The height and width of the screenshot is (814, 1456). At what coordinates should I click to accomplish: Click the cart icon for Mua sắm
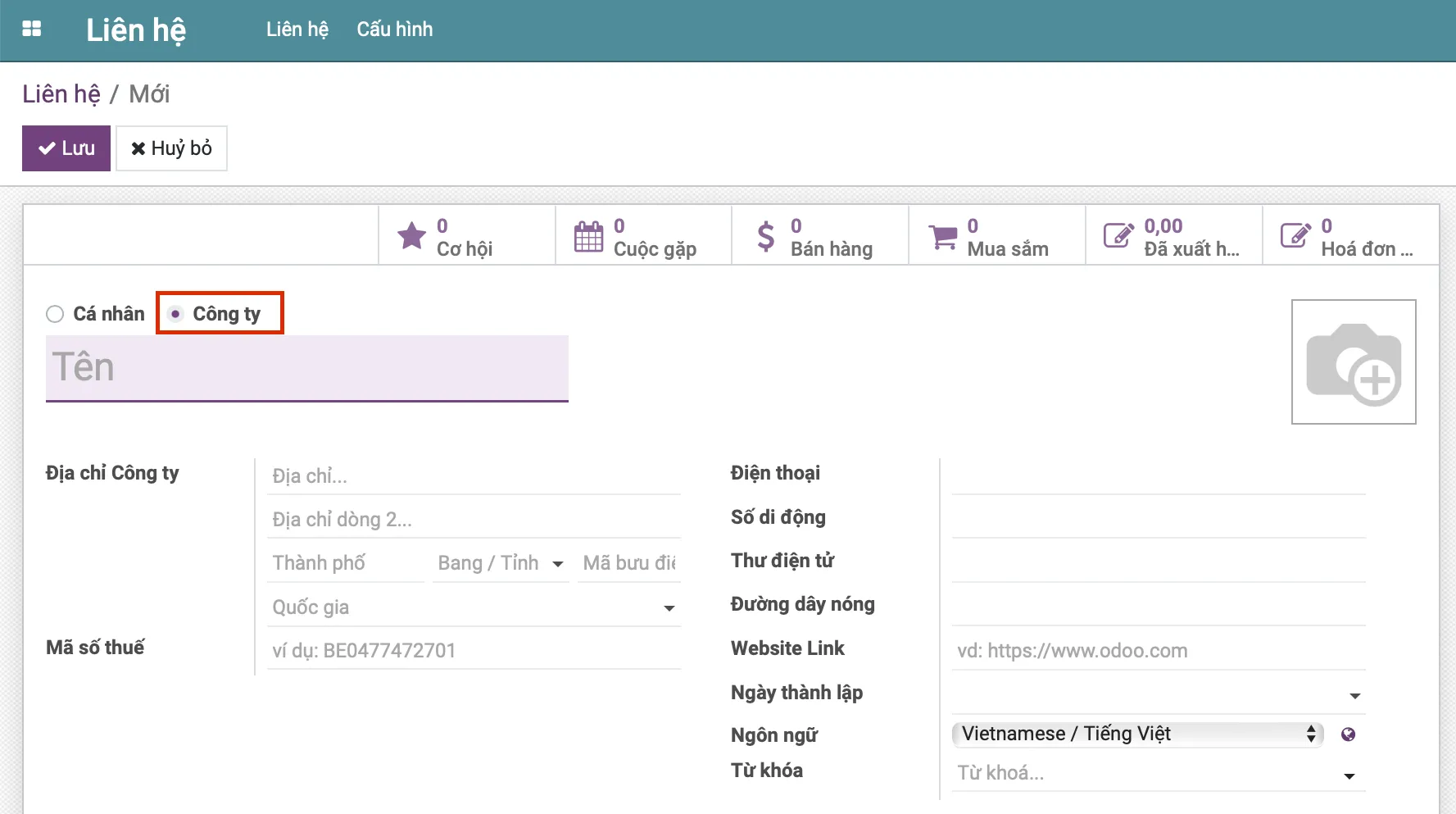943,237
